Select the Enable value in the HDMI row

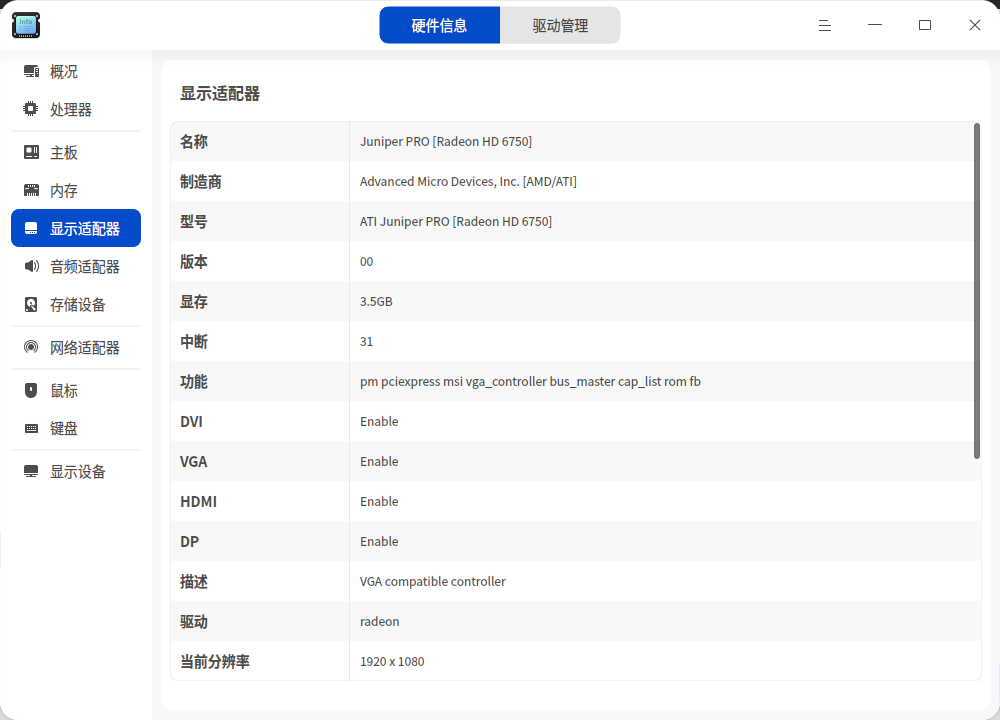point(379,501)
